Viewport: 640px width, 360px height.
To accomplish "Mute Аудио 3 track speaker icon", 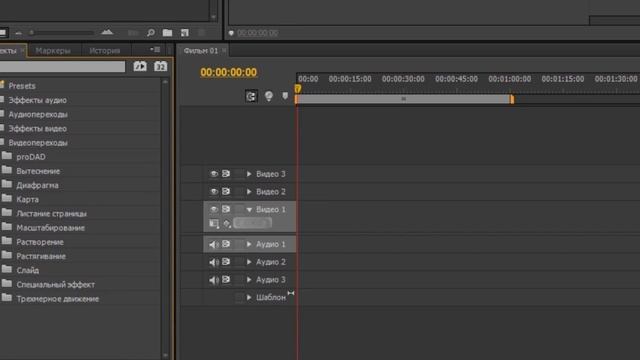I will coord(214,280).
